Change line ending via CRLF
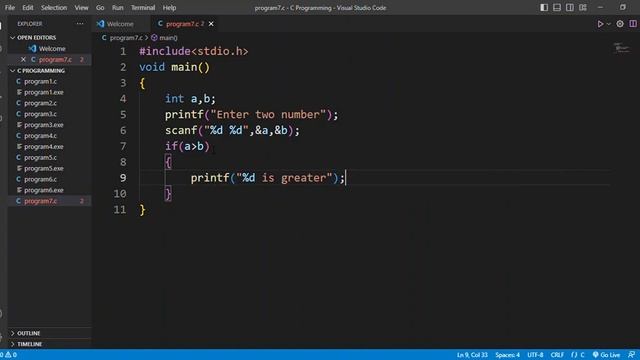The width and height of the screenshot is (640, 360). pyautogui.click(x=557, y=355)
